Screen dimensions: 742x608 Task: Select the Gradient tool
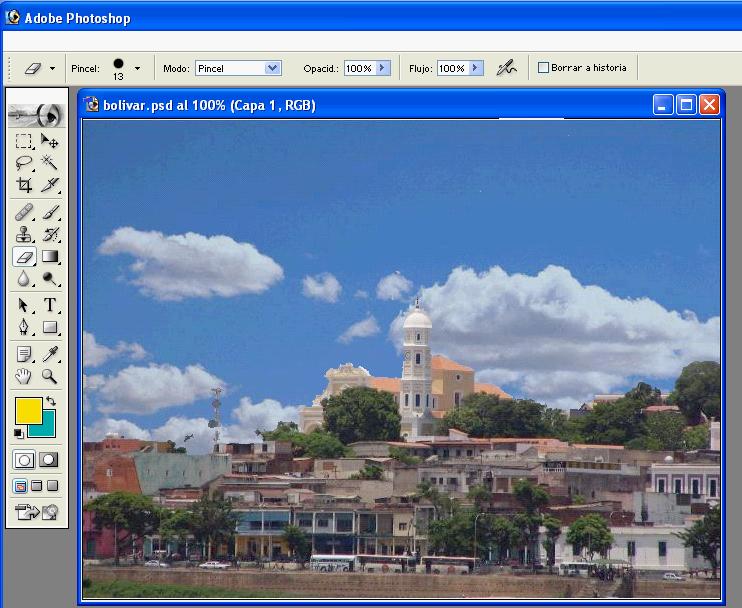point(50,257)
